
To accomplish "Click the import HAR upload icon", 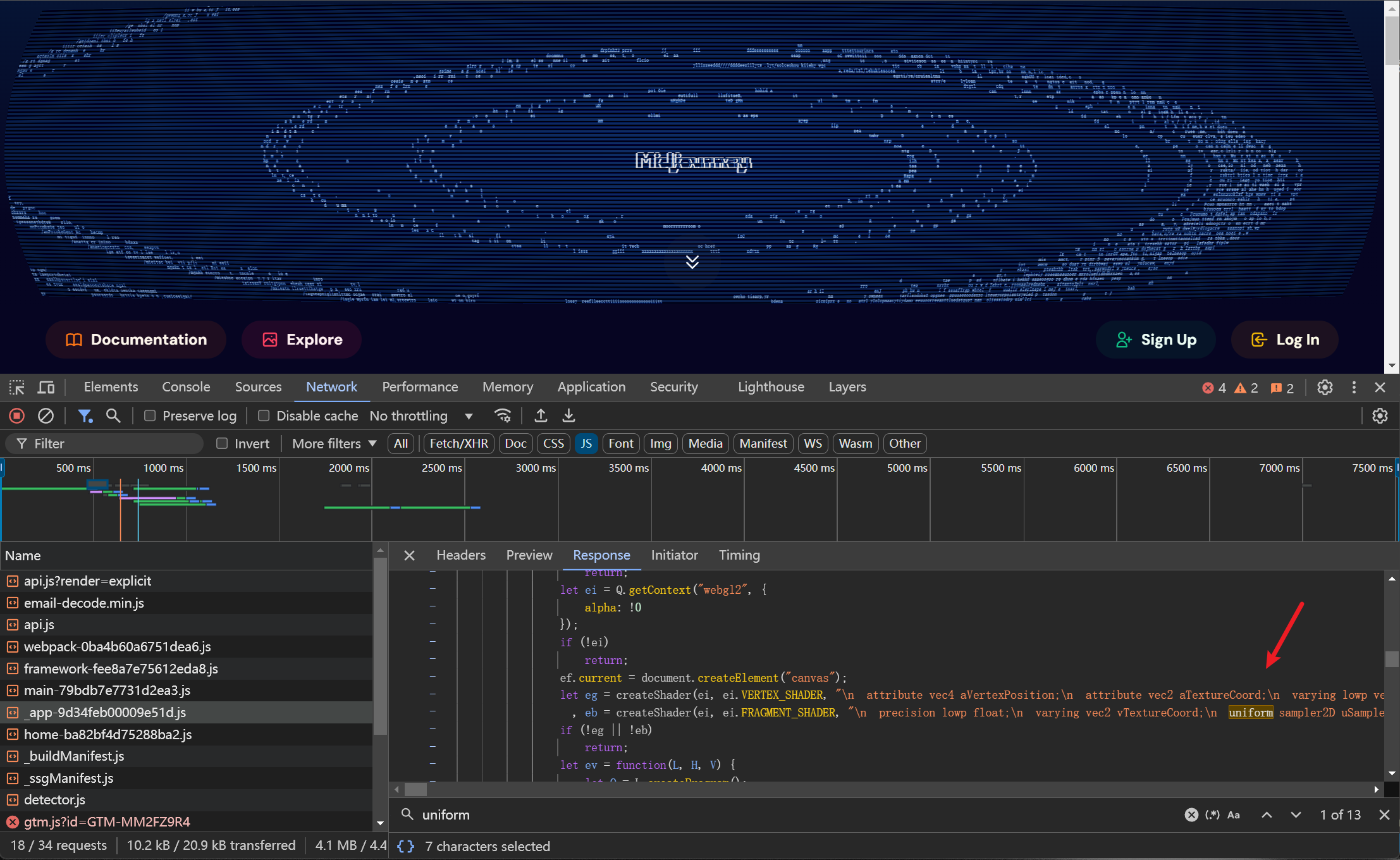I will (541, 415).
